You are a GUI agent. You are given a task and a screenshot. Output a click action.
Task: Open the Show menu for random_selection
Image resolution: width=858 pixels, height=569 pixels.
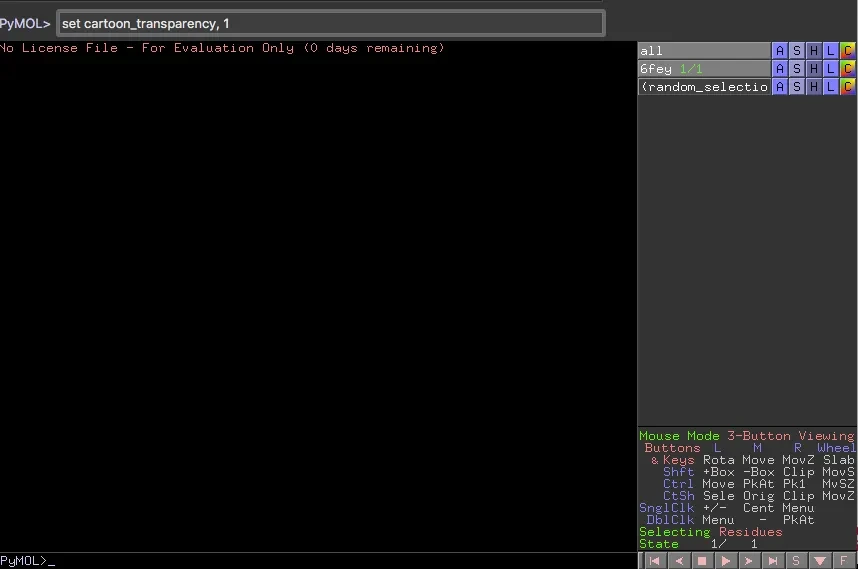coord(797,87)
